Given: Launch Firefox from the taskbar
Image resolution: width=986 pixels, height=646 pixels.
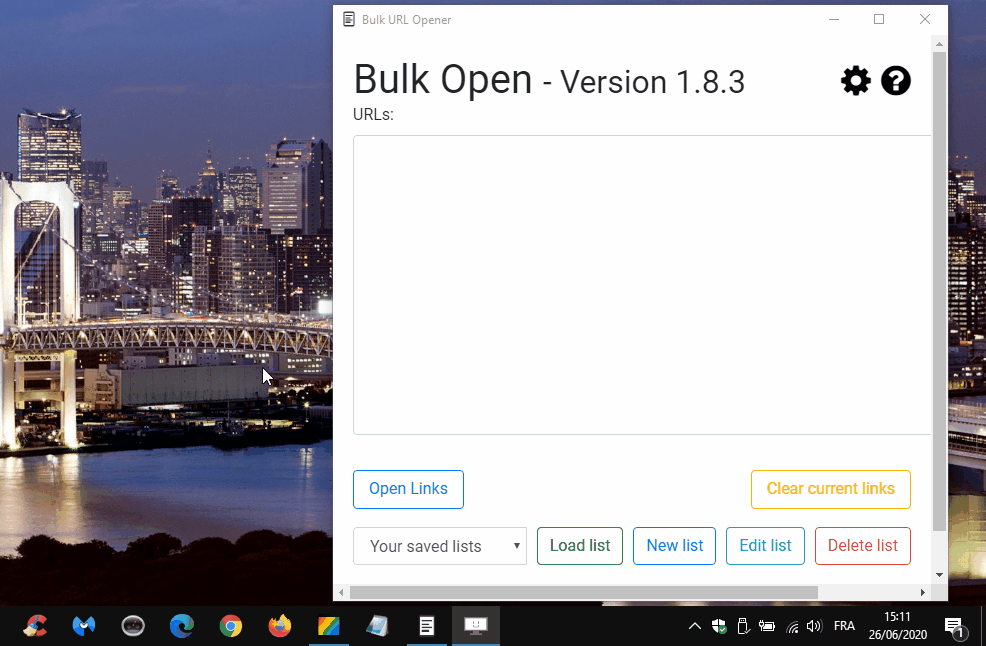Looking at the screenshot, I should 280,626.
